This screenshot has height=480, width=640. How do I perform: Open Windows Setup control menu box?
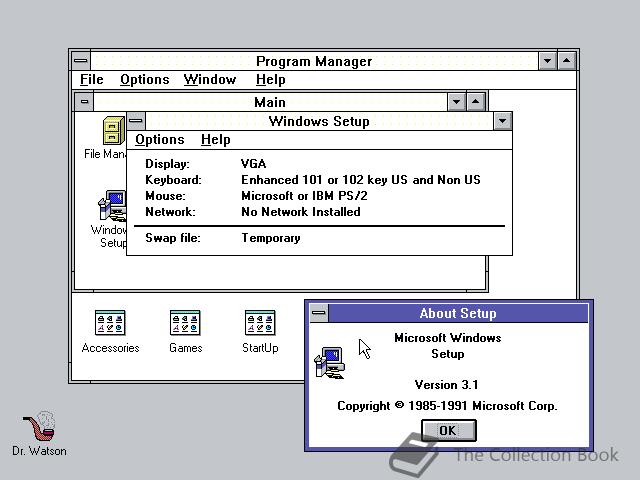pos(136,121)
